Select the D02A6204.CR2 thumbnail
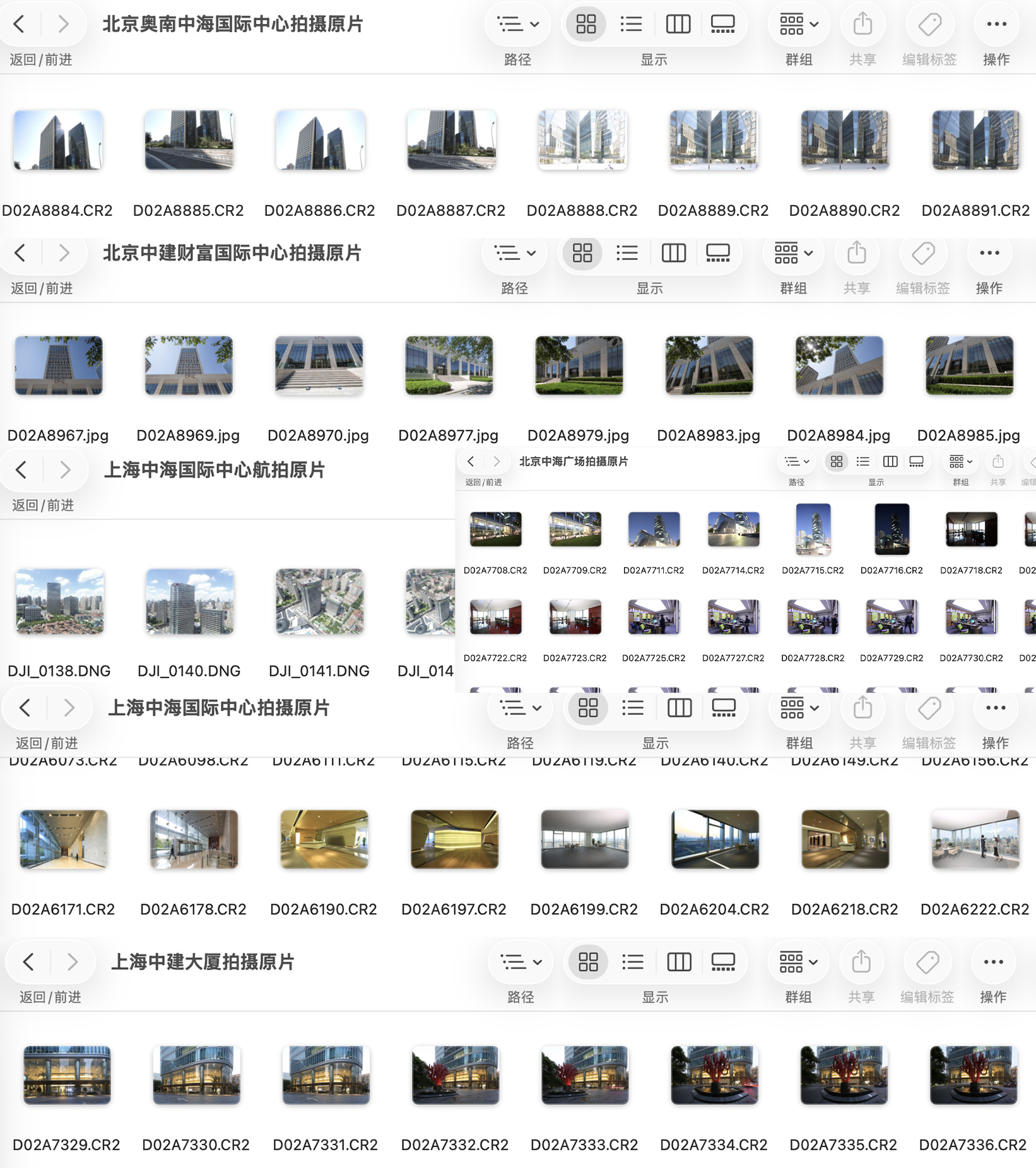 coord(715,839)
